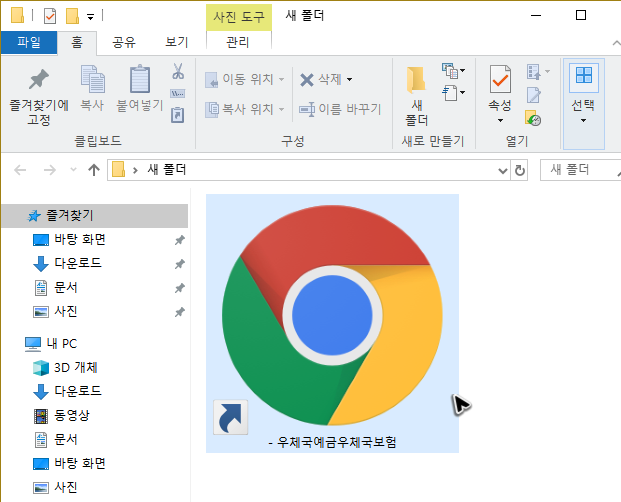Image resolution: width=621 pixels, height=502 pixels.
Task: Click the 사진 도구 contextual tab header
Action: click(238, 17)
